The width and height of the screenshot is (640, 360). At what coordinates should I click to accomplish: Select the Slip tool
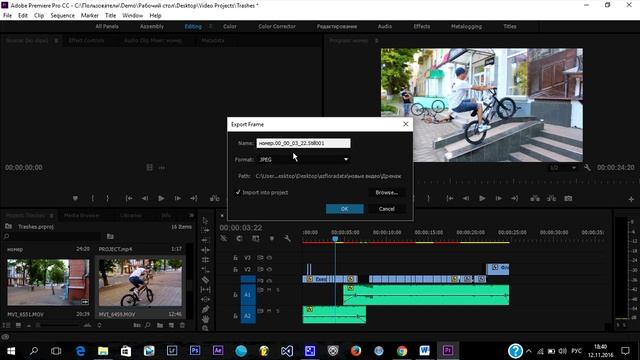point(205,289)
